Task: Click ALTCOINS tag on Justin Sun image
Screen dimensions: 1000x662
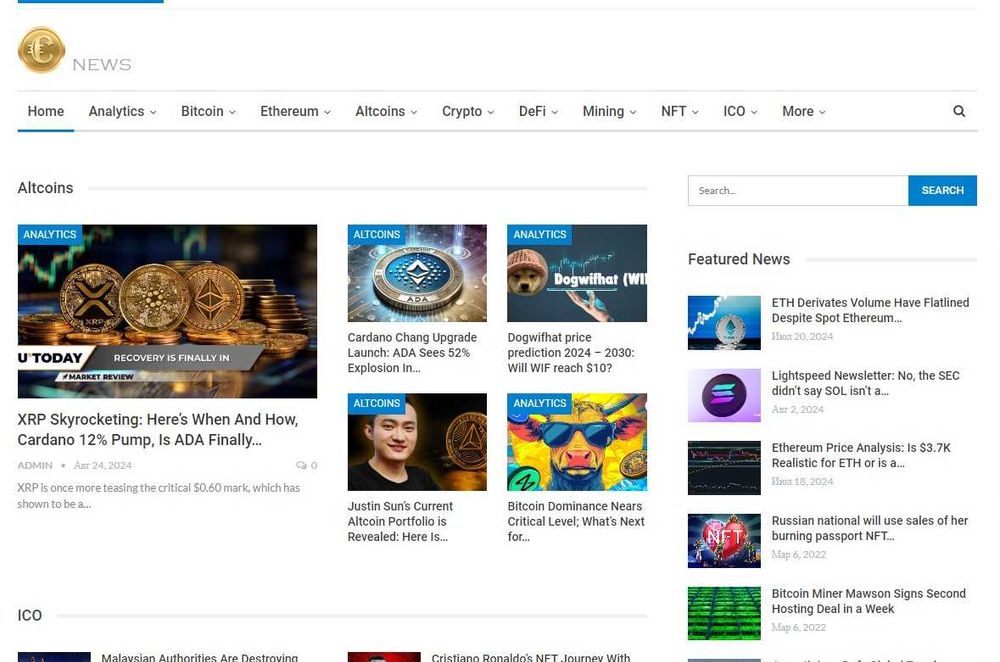Action: (377, 403)
